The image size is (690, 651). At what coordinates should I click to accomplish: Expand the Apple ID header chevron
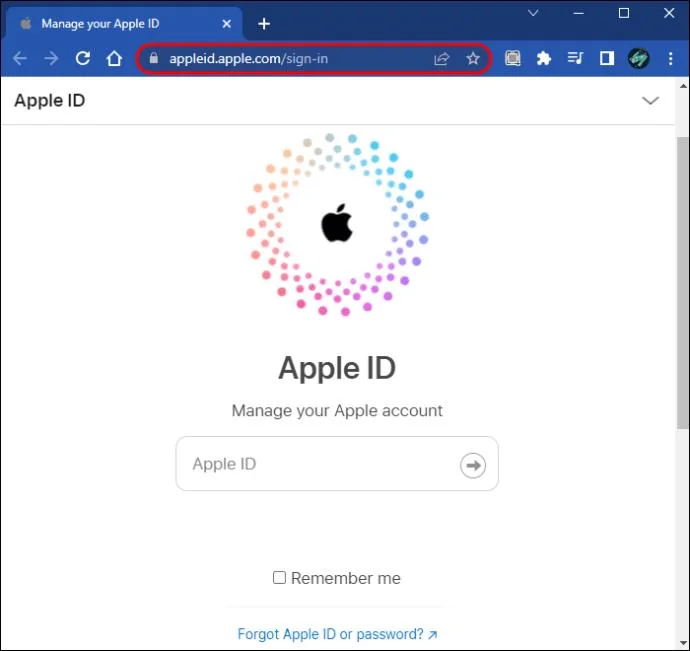(650, 101)
